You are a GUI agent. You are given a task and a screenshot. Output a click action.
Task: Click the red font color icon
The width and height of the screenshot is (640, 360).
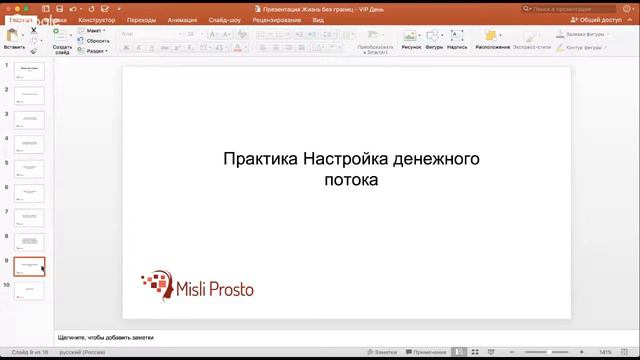click(238, 48)
